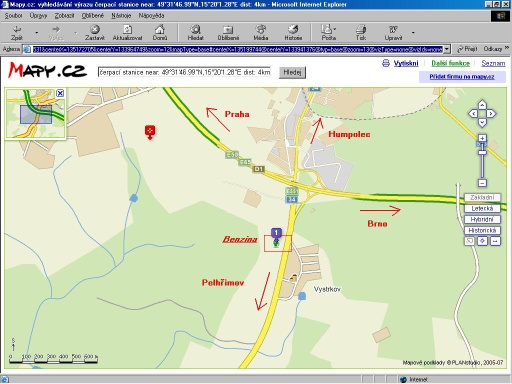Open the Historie toolbar icon
The image size is (512, 384).
click(293, 29)
